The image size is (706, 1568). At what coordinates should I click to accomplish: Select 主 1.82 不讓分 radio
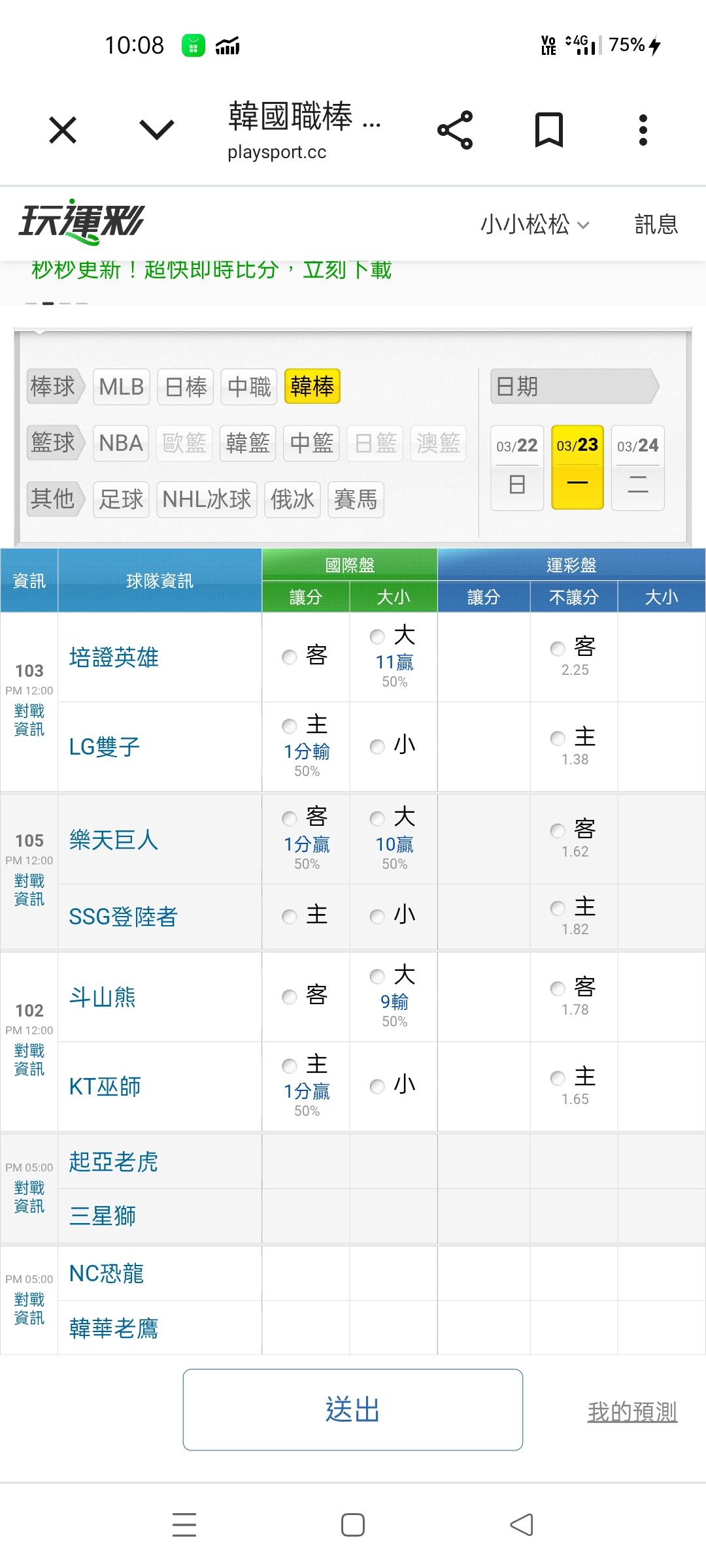pyautogui.click(x=557, y=908)
